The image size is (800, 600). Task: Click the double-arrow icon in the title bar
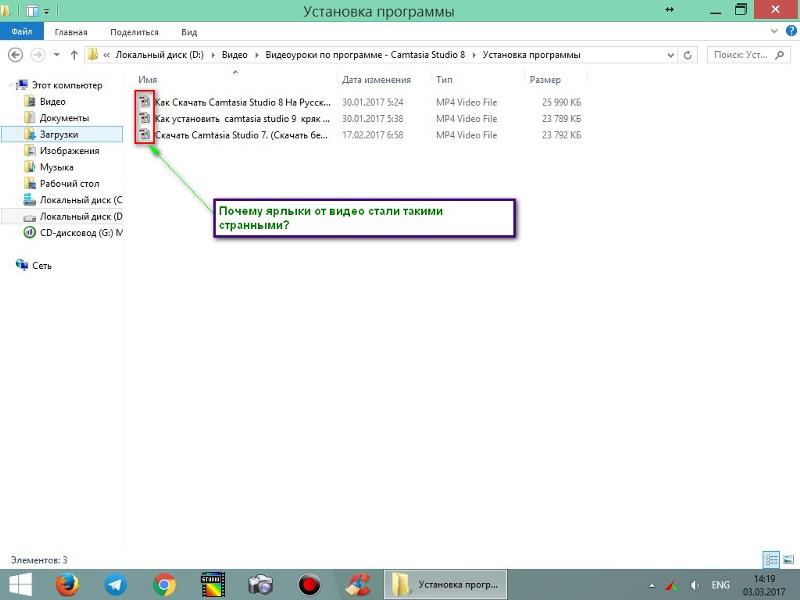[x=670, y=10]
